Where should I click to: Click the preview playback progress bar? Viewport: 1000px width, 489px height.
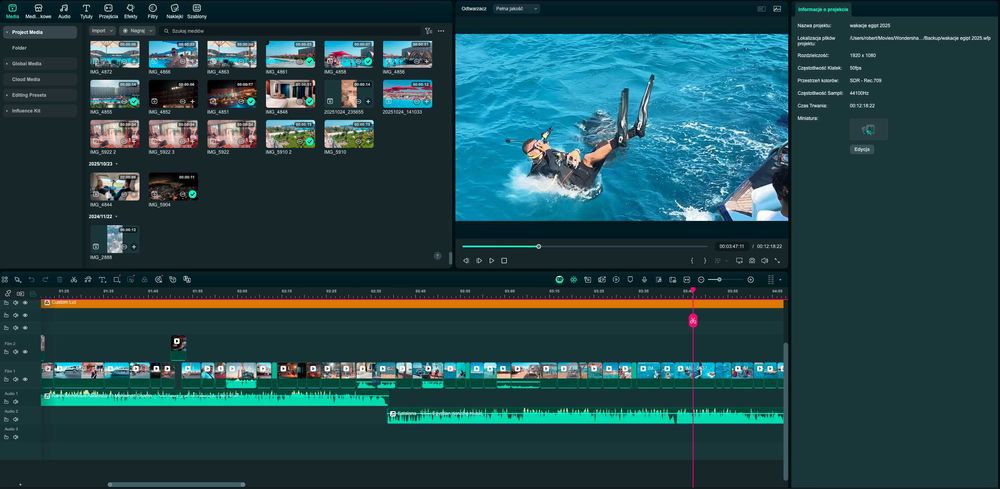(585, 246)
